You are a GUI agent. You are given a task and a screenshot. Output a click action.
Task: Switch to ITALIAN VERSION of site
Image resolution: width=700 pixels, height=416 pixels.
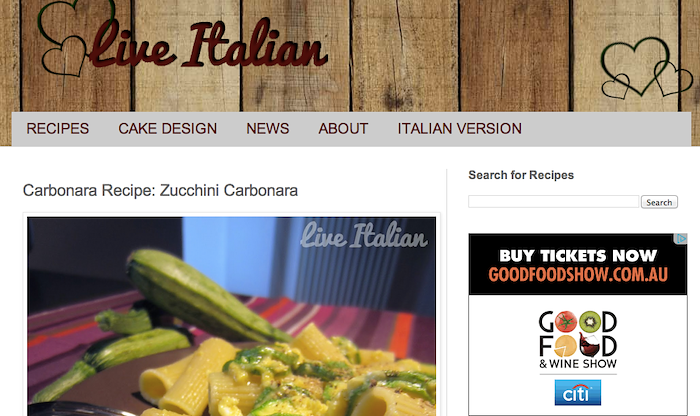[x=460, y=129]
